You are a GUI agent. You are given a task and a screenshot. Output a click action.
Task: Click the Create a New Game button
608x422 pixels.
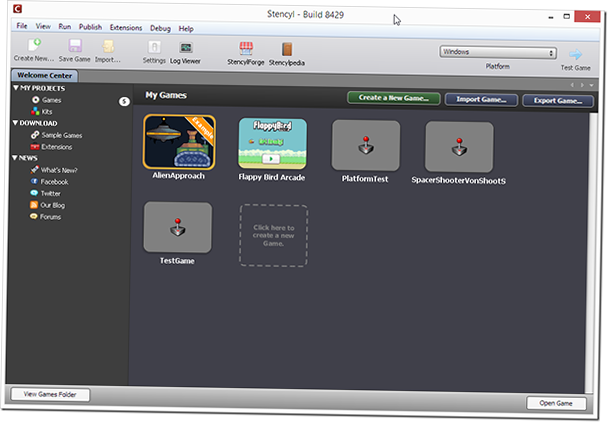coord(394,98)
